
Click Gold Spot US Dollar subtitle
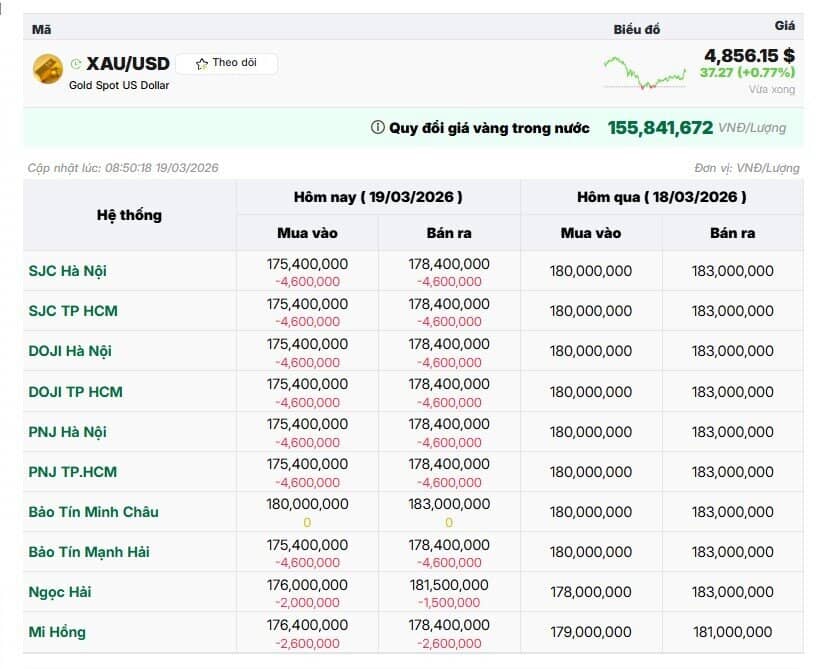(119, 85)
